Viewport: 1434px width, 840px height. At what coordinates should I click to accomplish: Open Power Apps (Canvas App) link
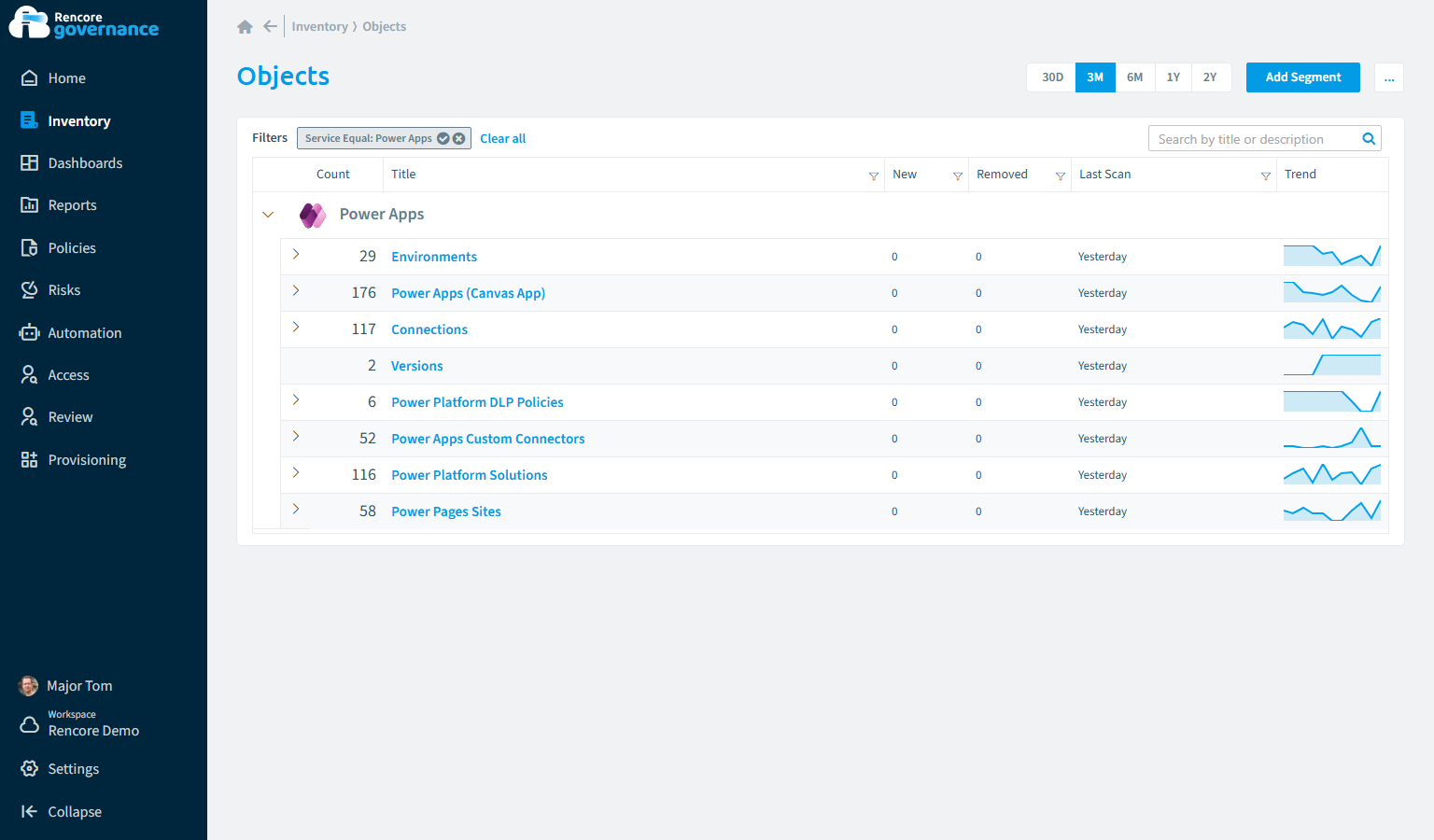468,293
